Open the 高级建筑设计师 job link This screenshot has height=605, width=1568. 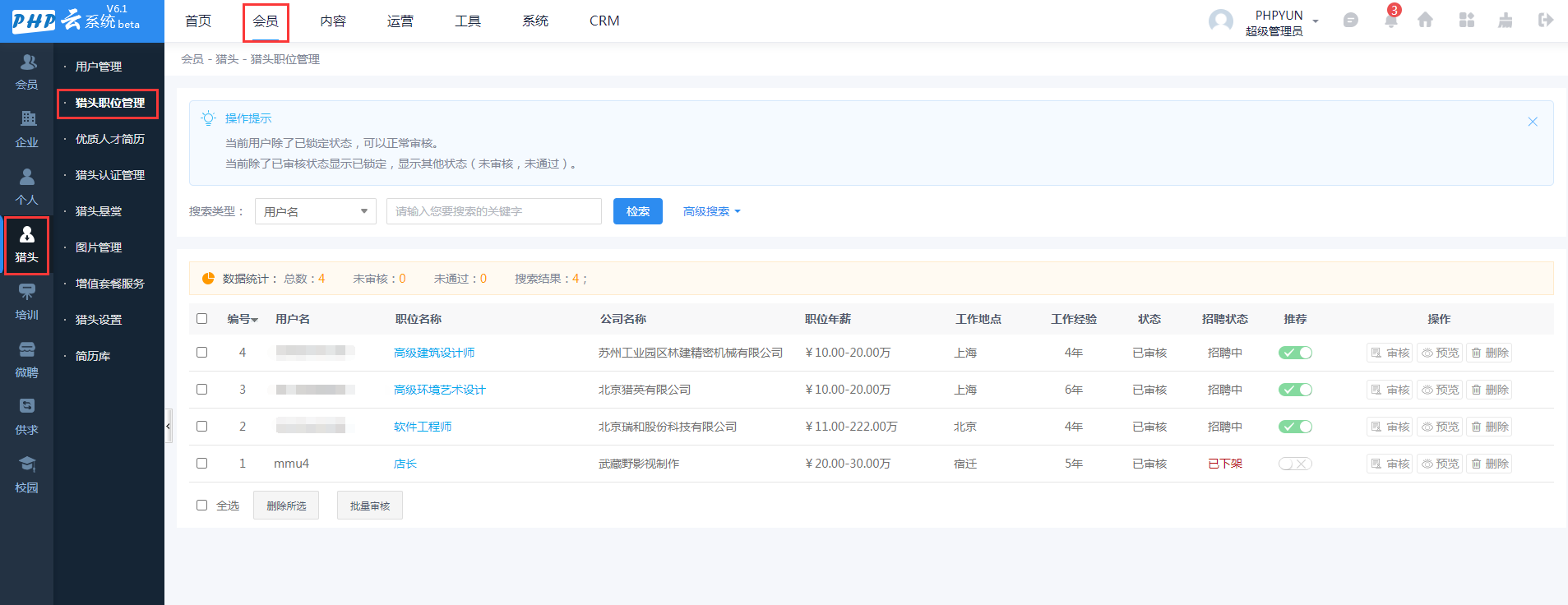[x=434, y=353]
